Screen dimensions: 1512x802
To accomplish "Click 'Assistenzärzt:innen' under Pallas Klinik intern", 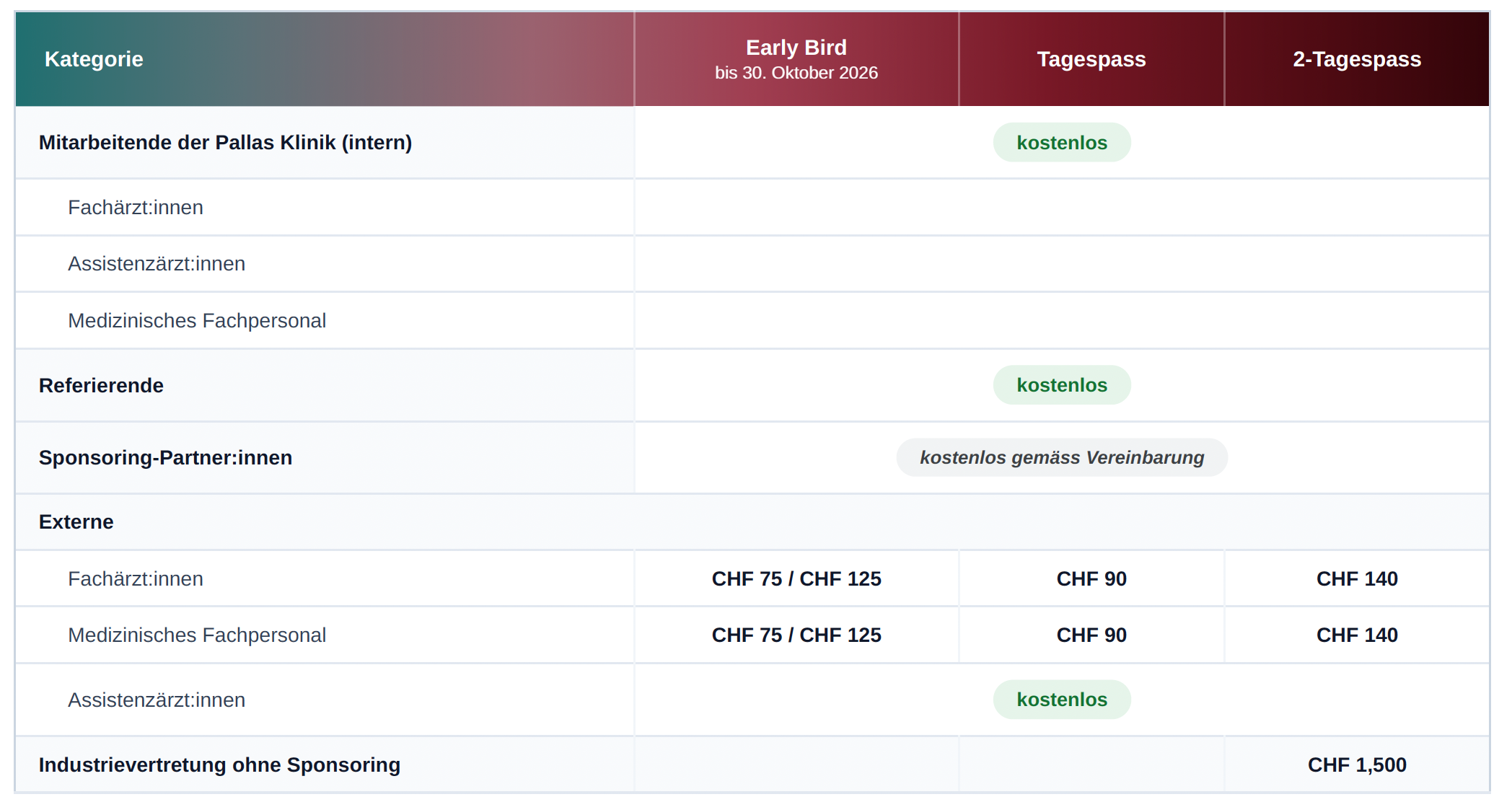I will tap(157, 264).
